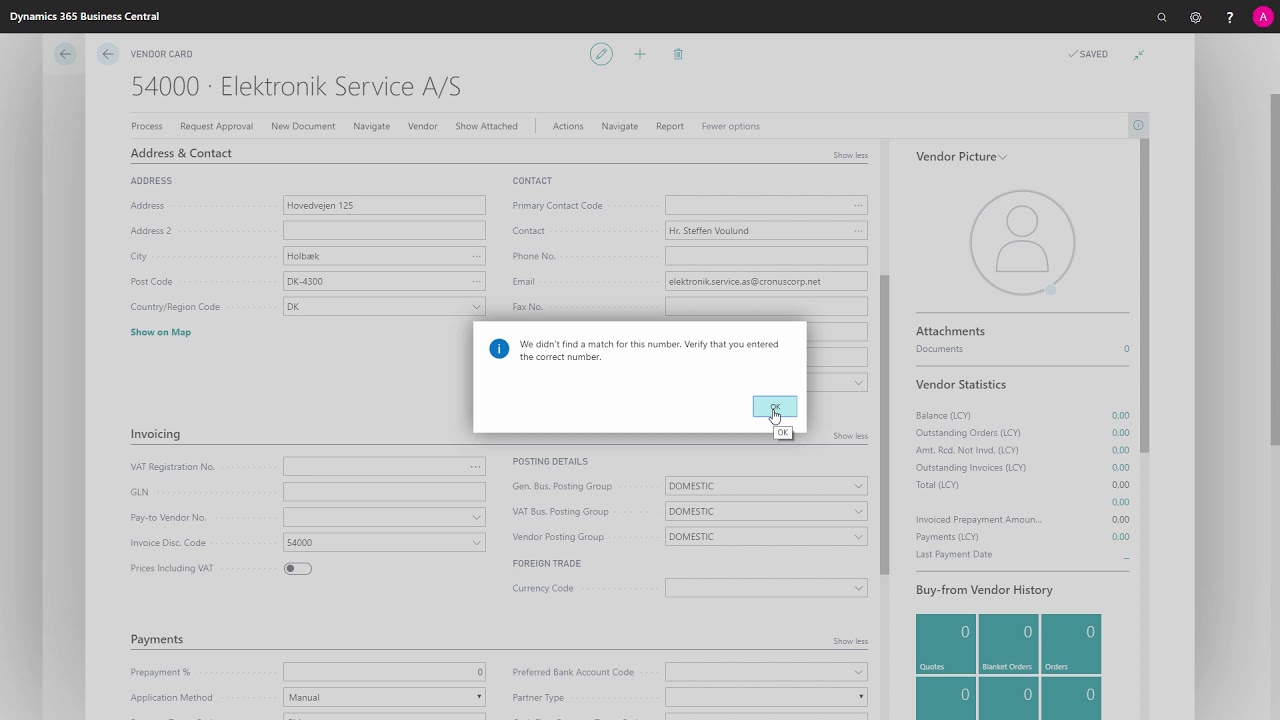Image resolution: width=1280 pixels, height=720 pixels.
Task: Open the Process menu
Action: [146, 126]
